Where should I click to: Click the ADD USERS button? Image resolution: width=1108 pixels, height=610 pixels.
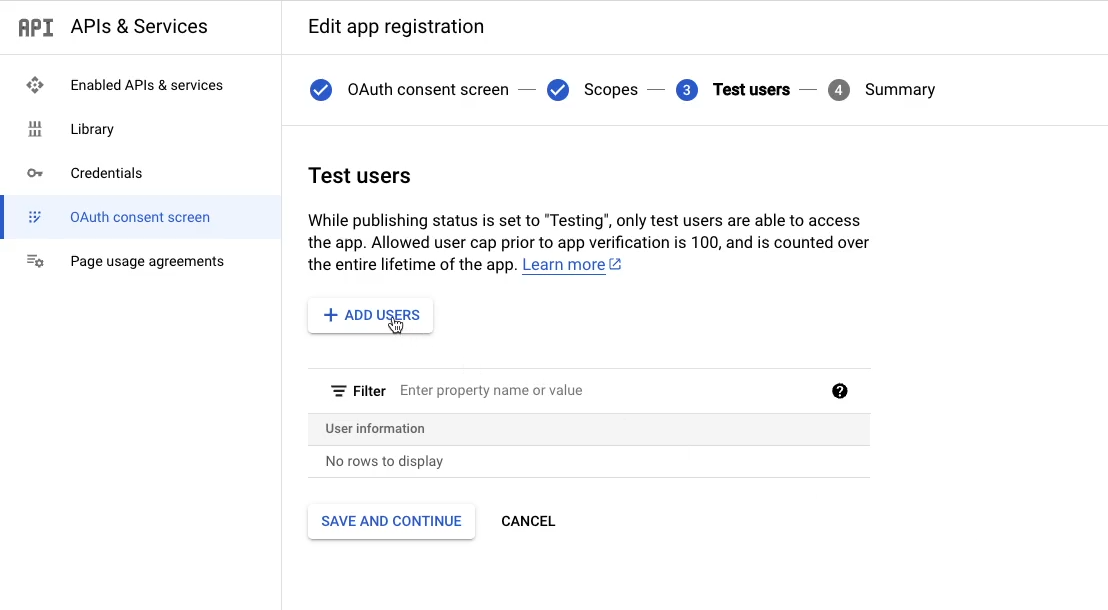370,315
